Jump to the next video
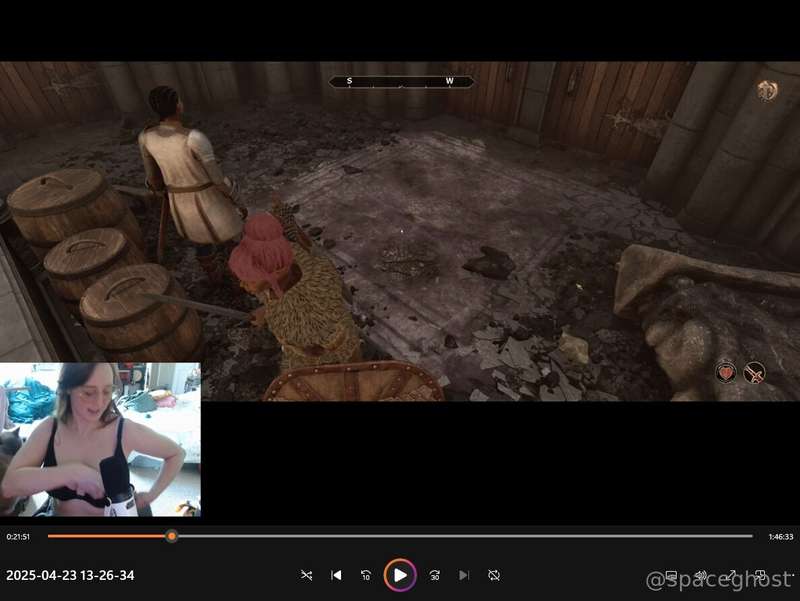The width and height of the screenshot is (800, 601). (x=463, y=575)
